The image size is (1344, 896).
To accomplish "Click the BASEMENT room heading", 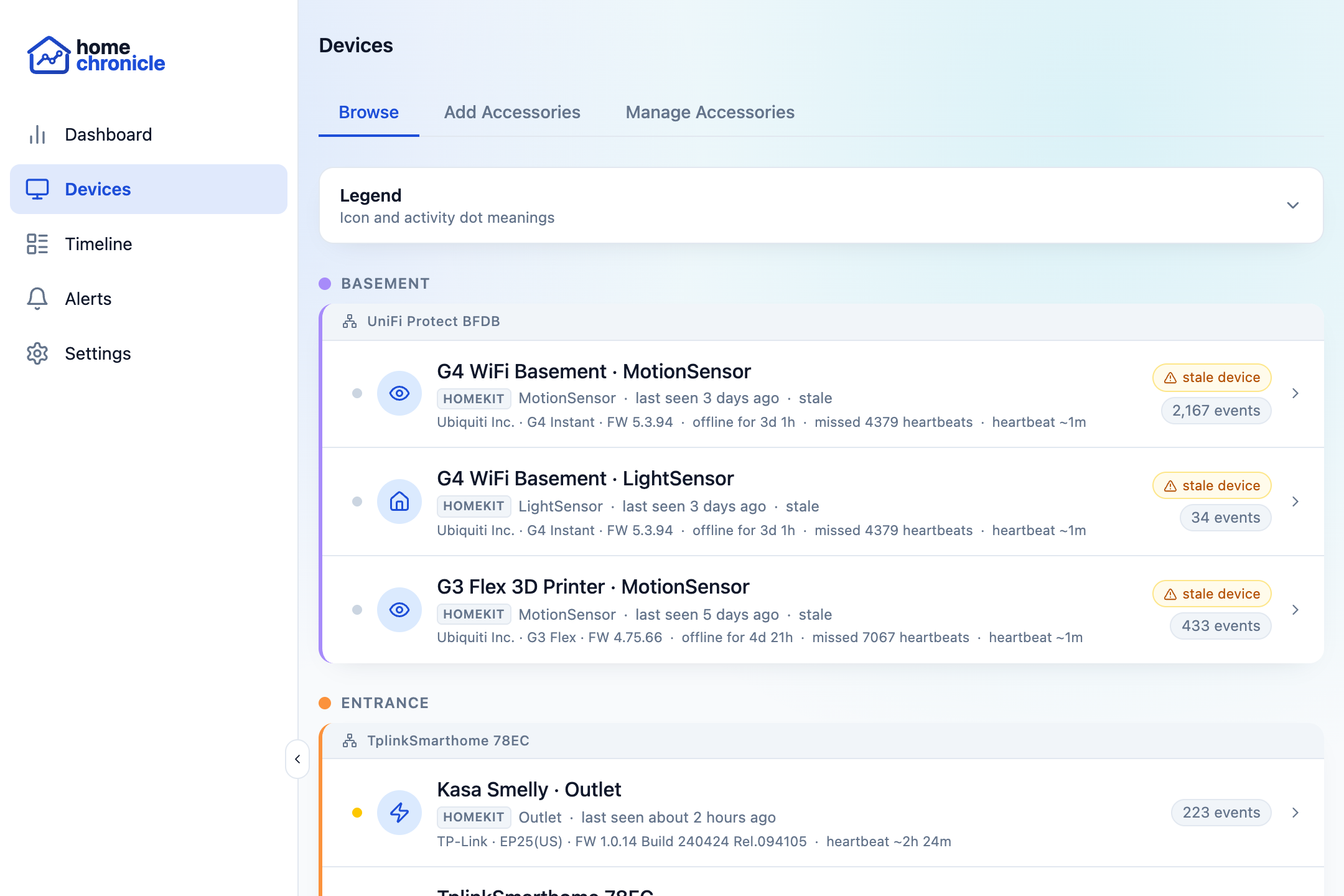I will (x=385, y=284).
